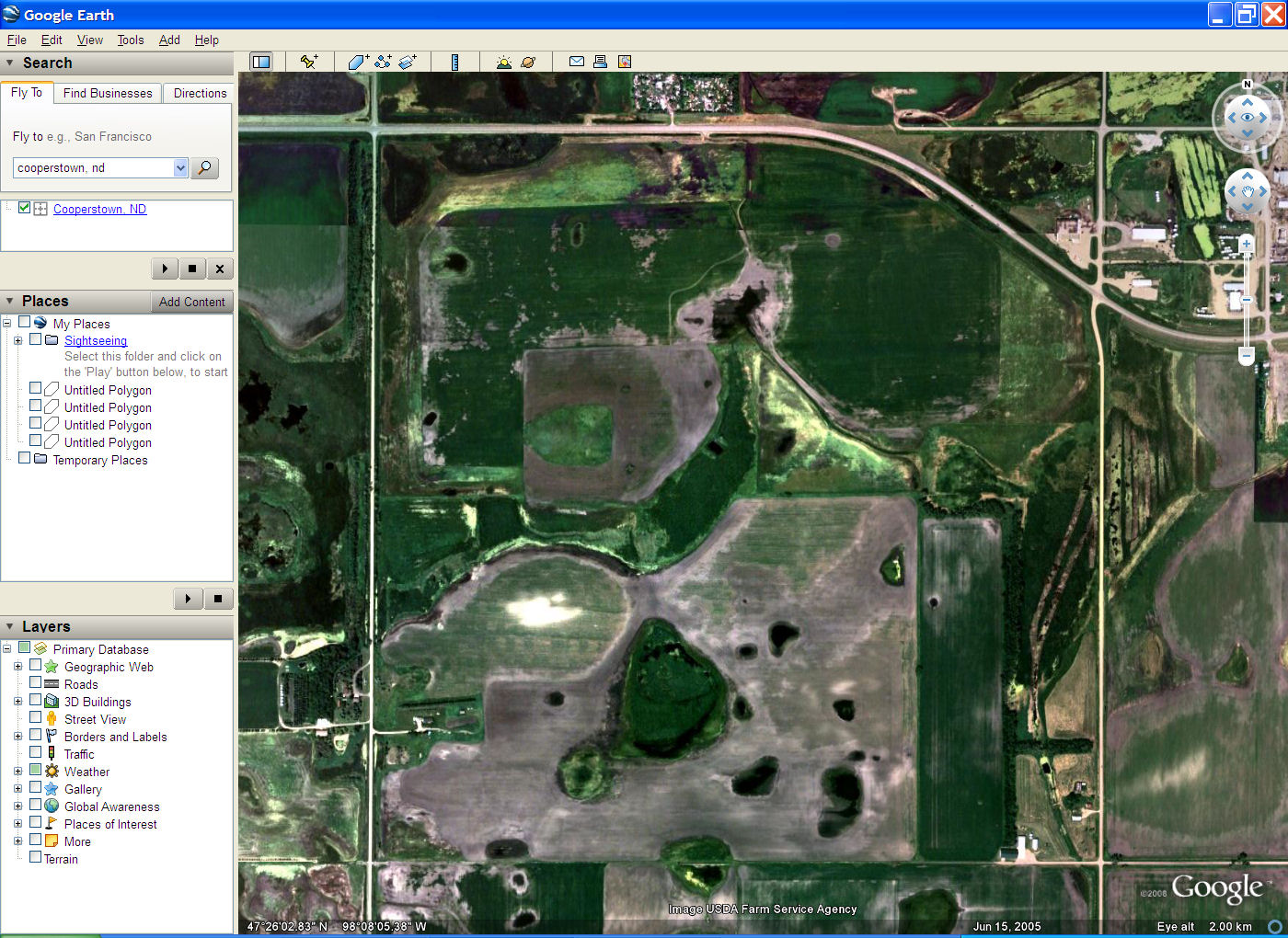Click the magnifier search button
This screenshot has height=938, width=1288.
coord(204,167)
